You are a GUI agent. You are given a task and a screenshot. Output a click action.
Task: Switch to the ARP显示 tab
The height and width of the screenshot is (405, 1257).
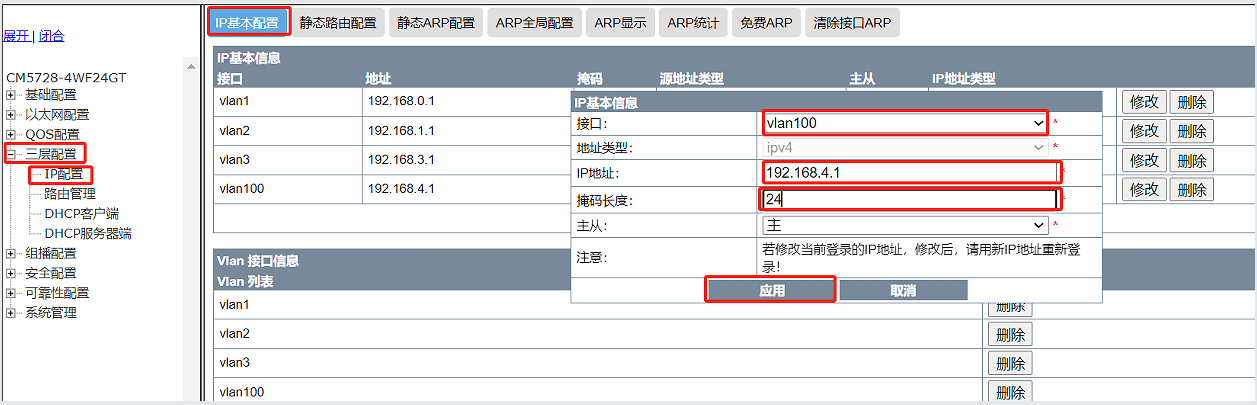(620, 23)
